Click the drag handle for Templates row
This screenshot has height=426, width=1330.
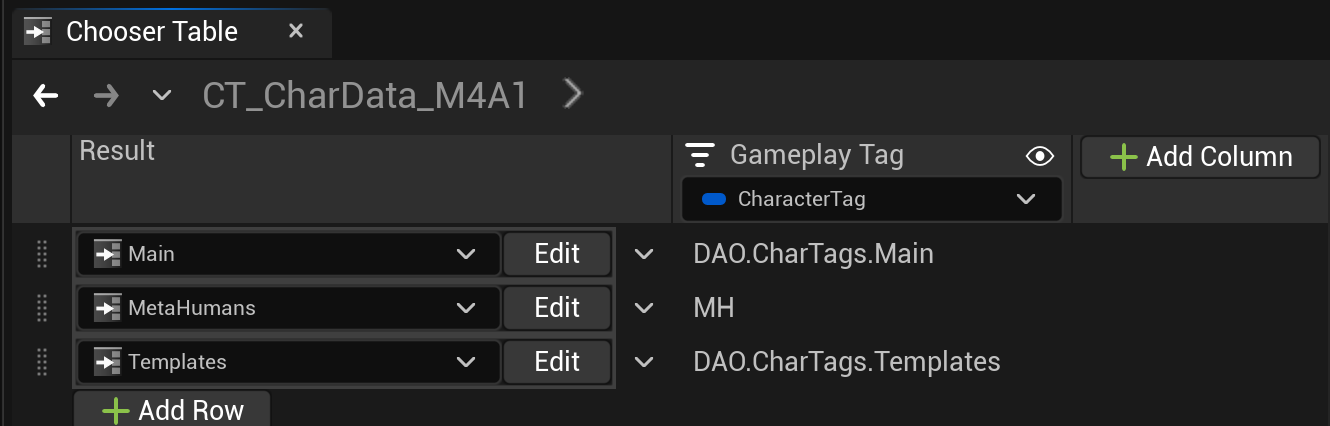click(x=42, y=361)
